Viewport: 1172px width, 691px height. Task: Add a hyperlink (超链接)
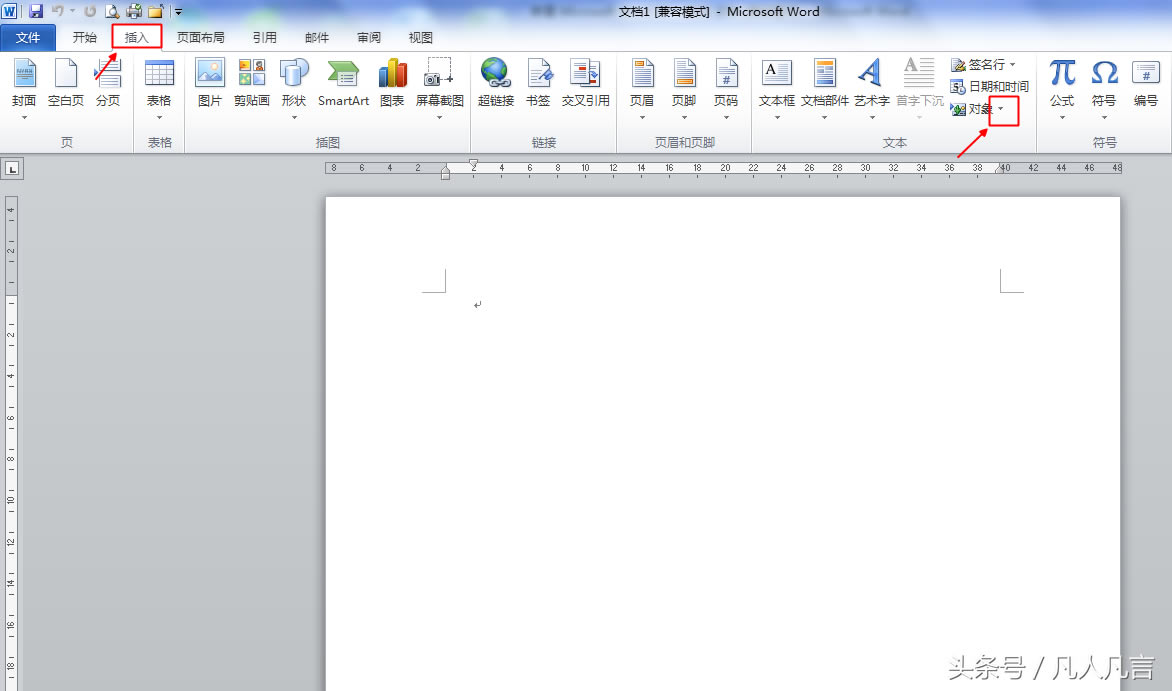[495, 84]
